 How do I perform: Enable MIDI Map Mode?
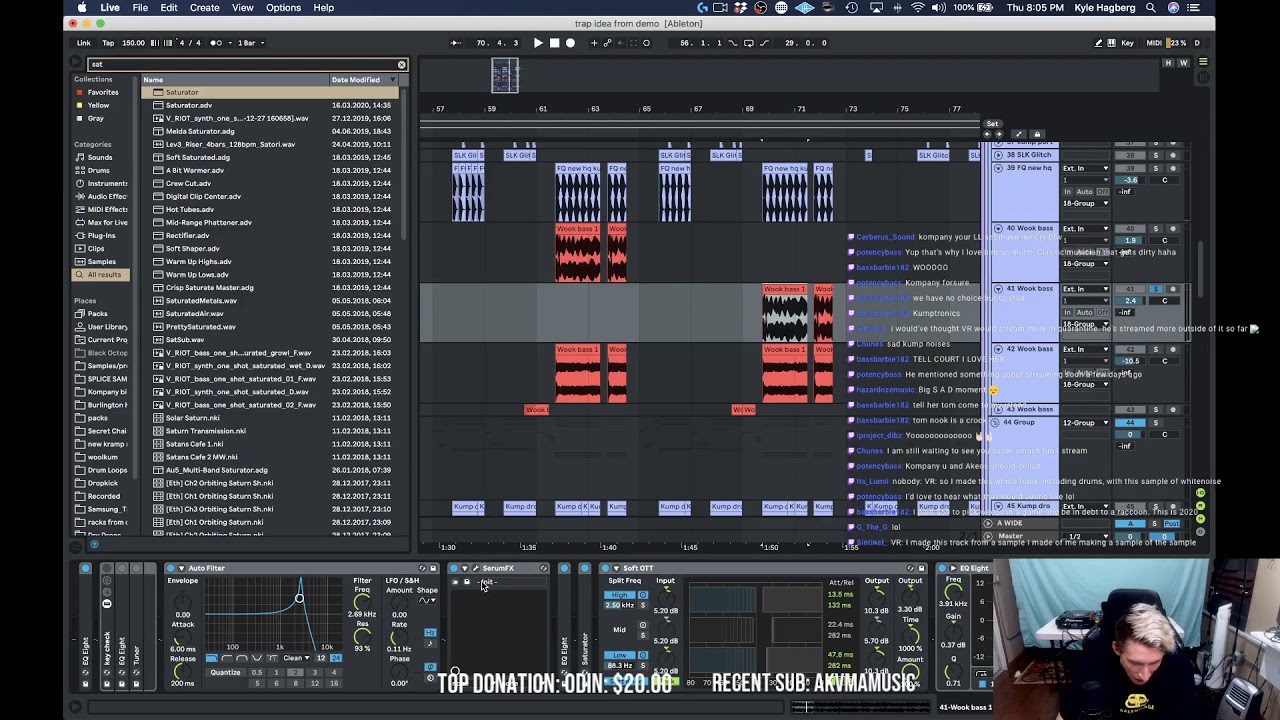point(1153,43)
